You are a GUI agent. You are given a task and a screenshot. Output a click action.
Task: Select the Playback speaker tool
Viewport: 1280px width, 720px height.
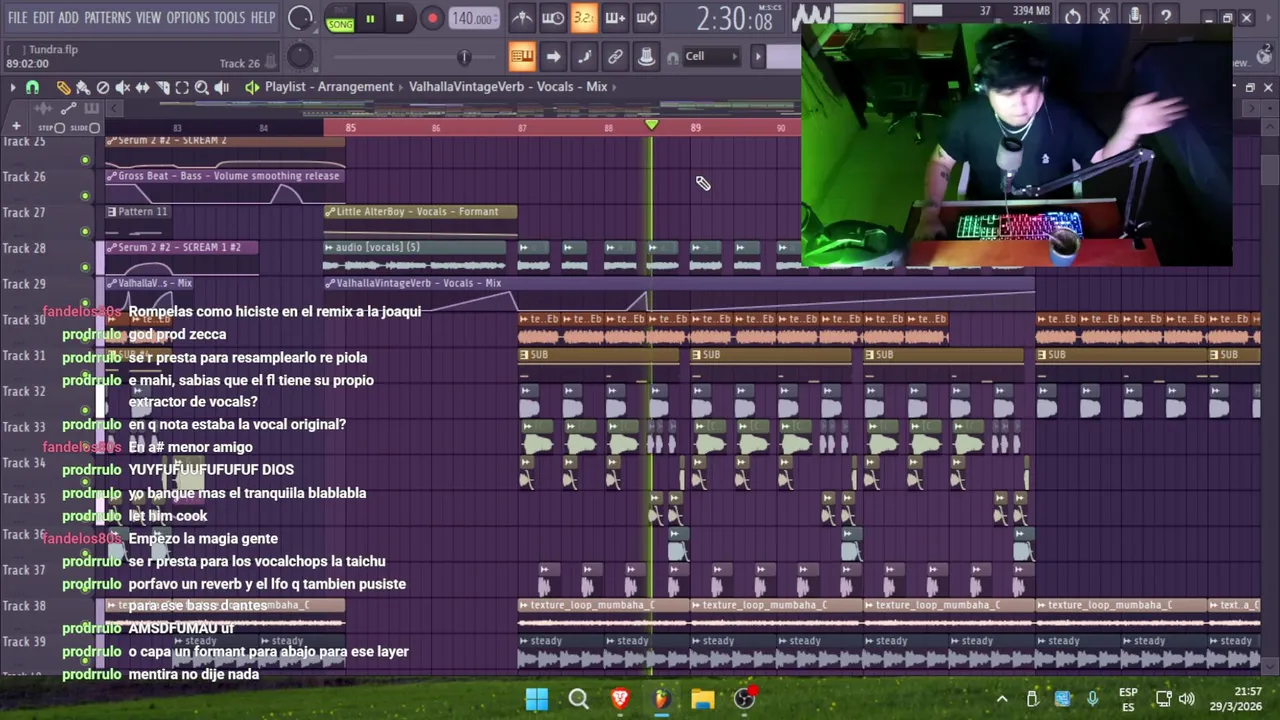221,87
